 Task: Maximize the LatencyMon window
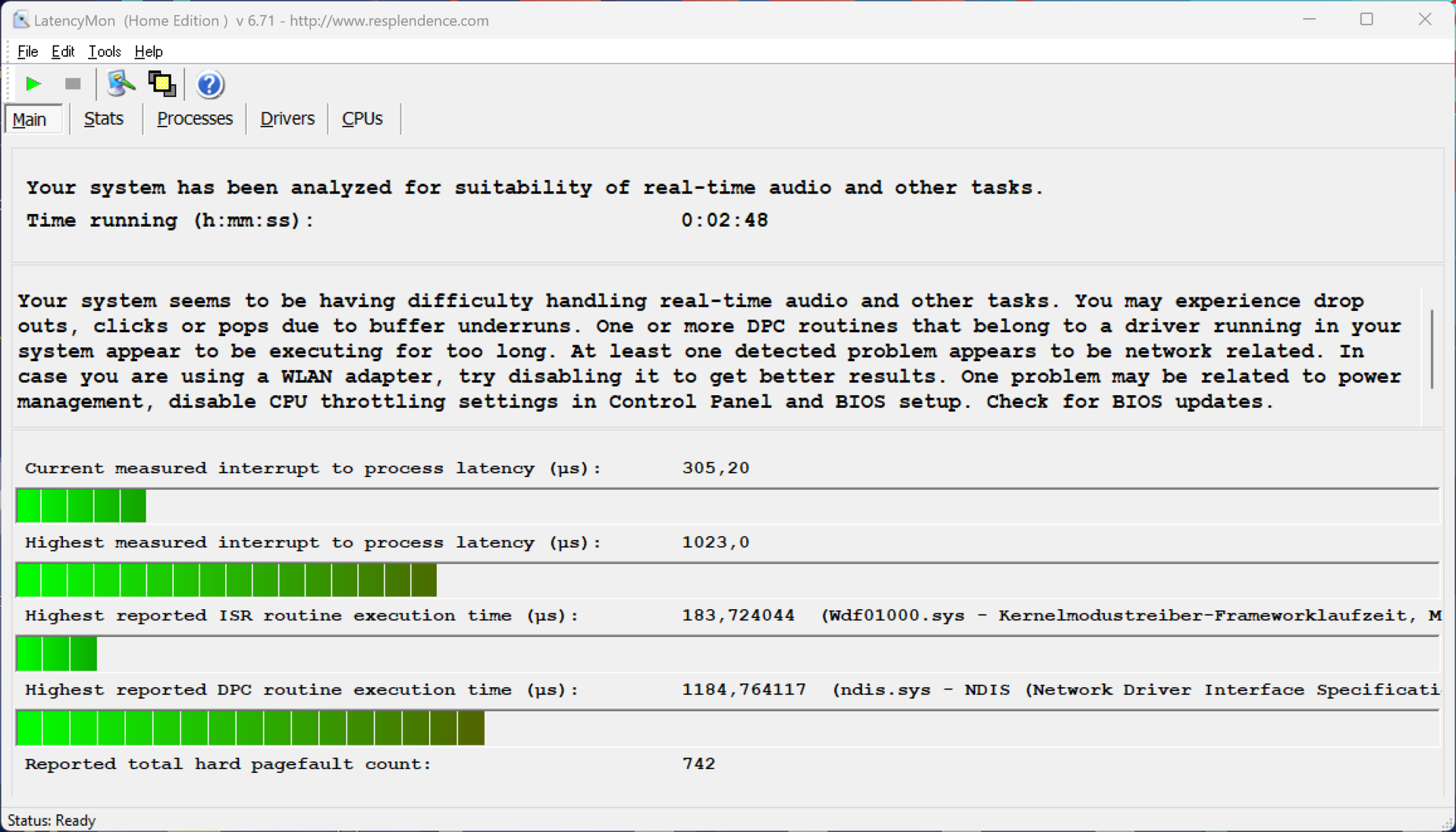coord(1367,20)
